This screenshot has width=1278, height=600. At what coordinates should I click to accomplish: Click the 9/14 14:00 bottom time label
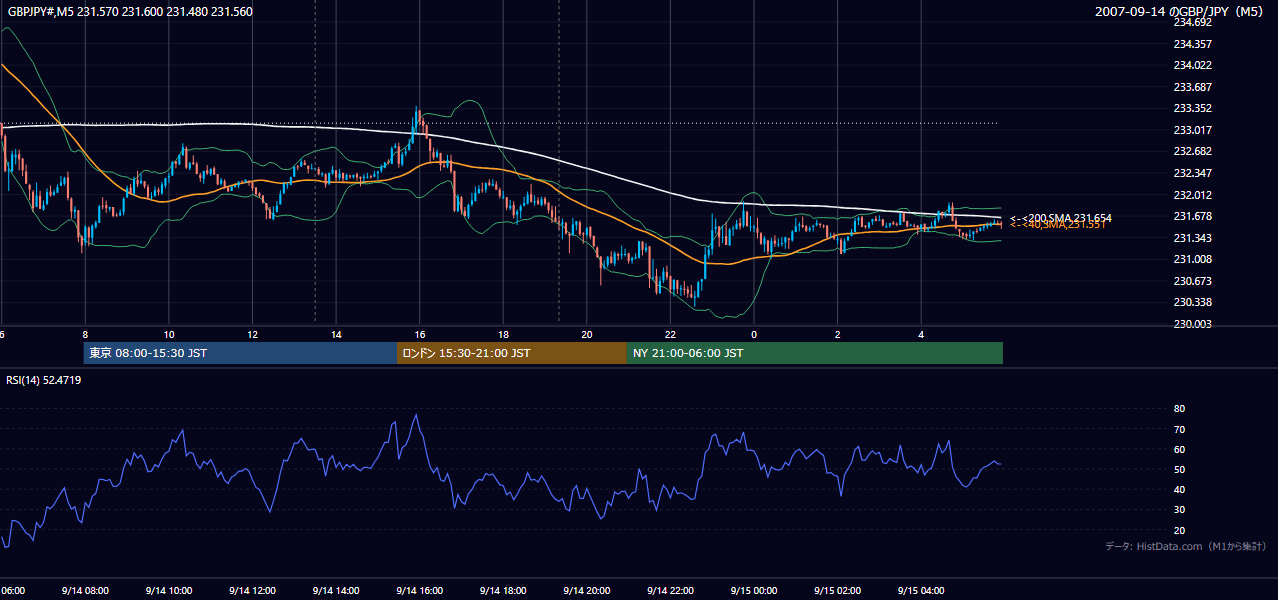tap(335, 591)
